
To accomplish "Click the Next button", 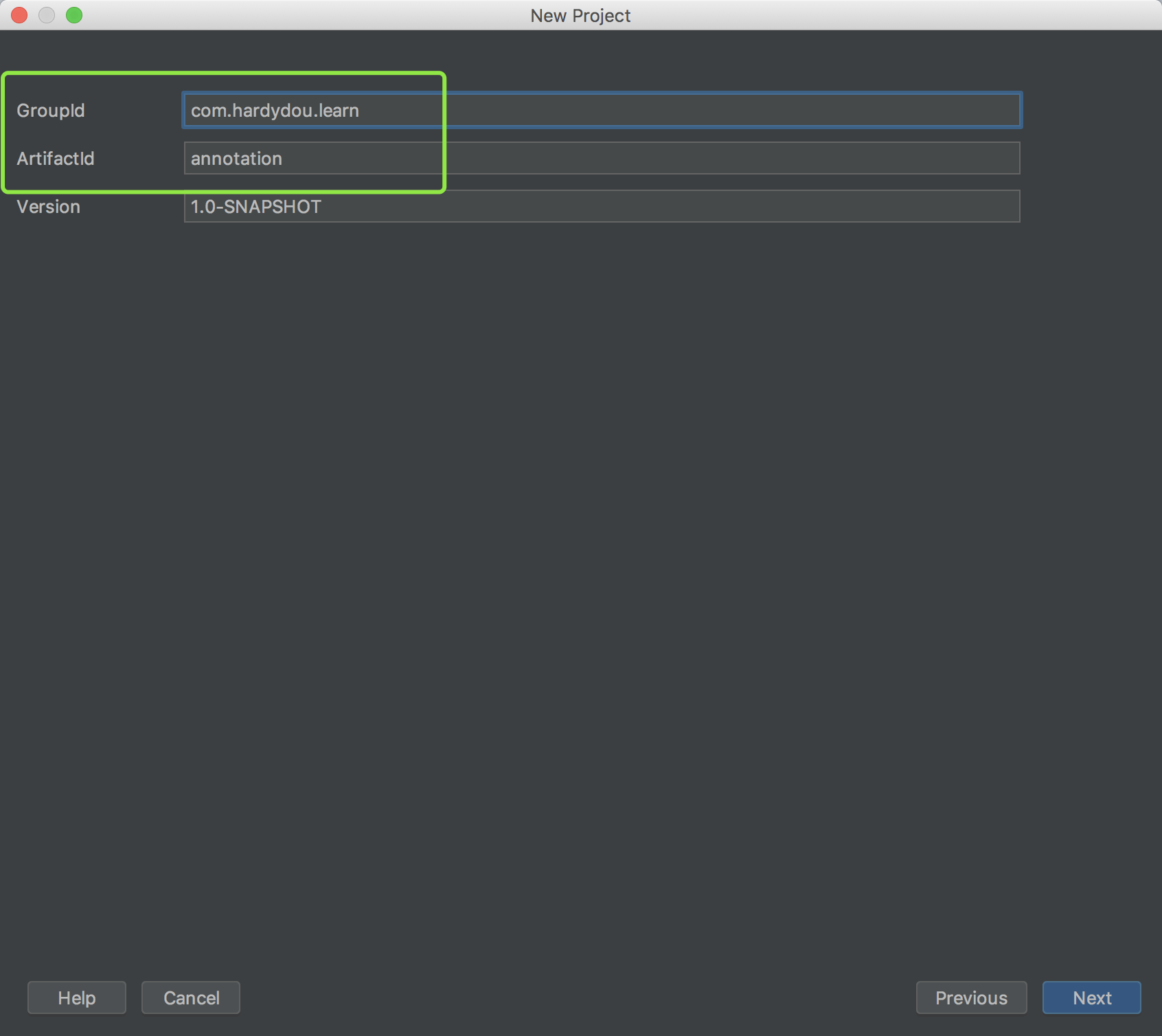I will pos(1091,998).
